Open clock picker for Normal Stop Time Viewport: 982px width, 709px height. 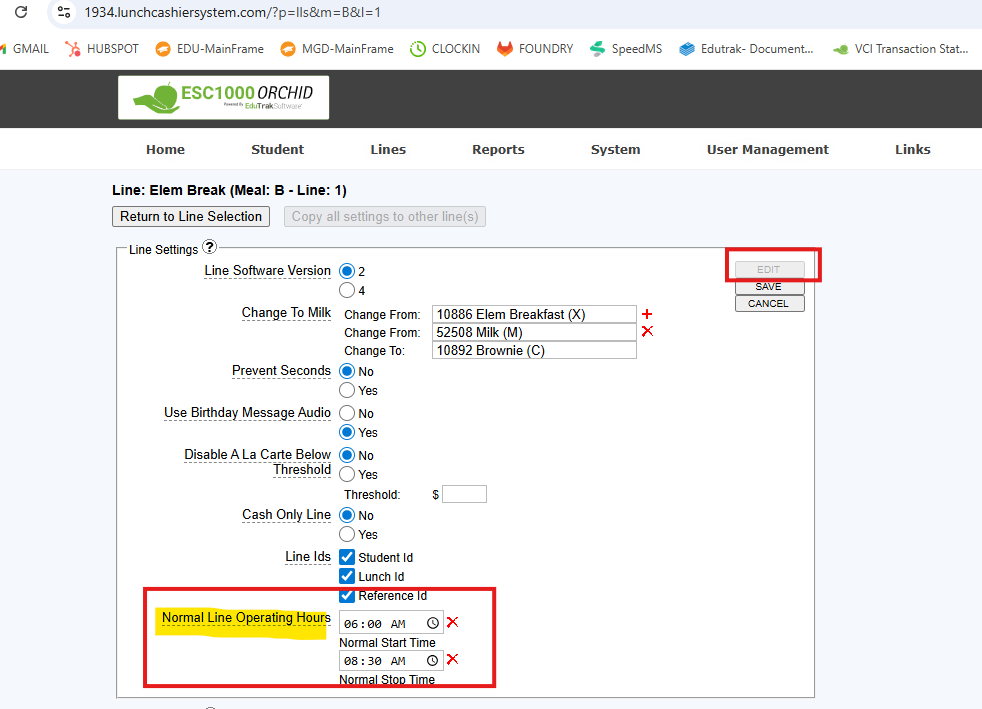coord(432,660)
